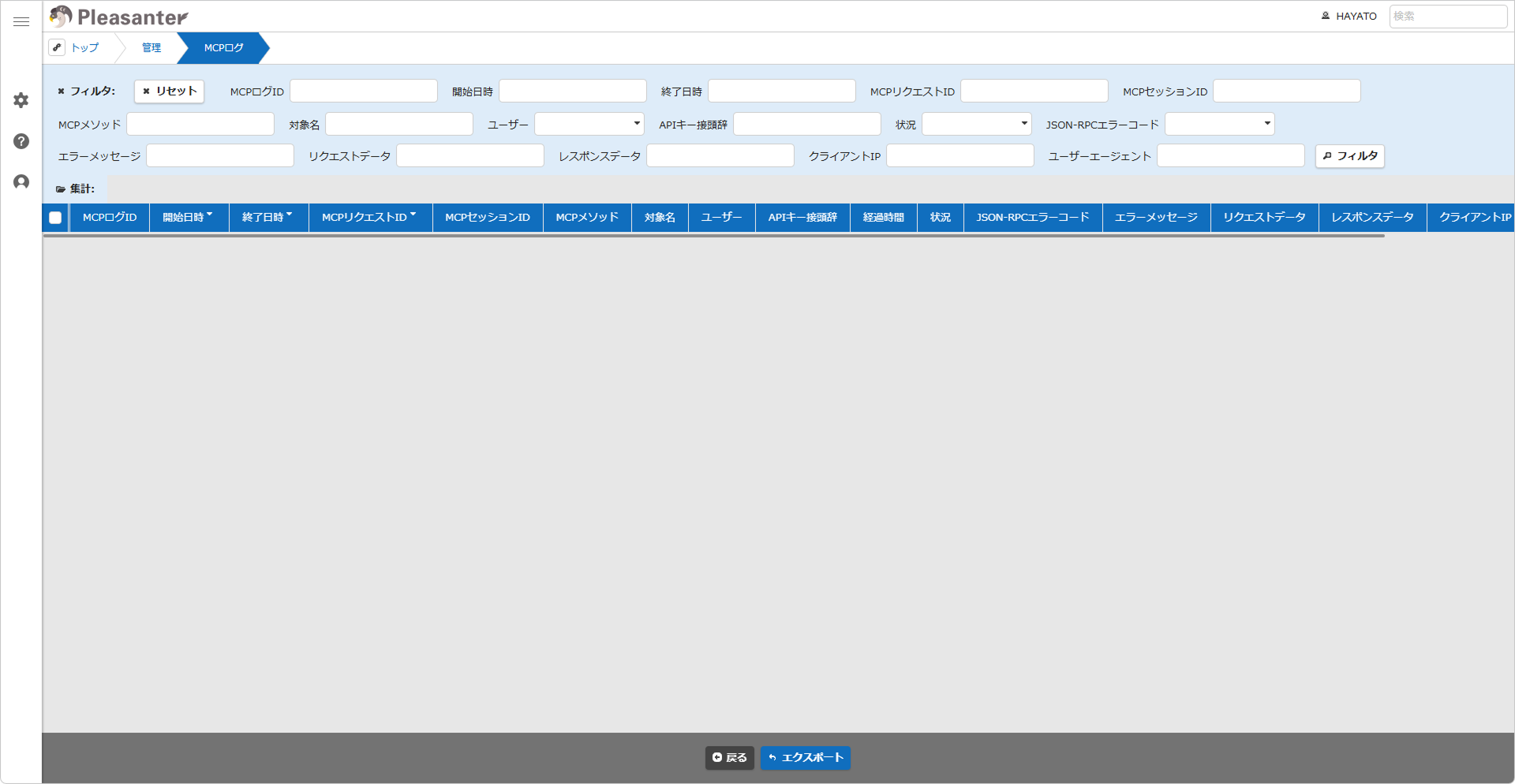This screenshot has width=1515, height=784.
Task: Click the horizontal scrollbar below table header
Action: (714, 236)
